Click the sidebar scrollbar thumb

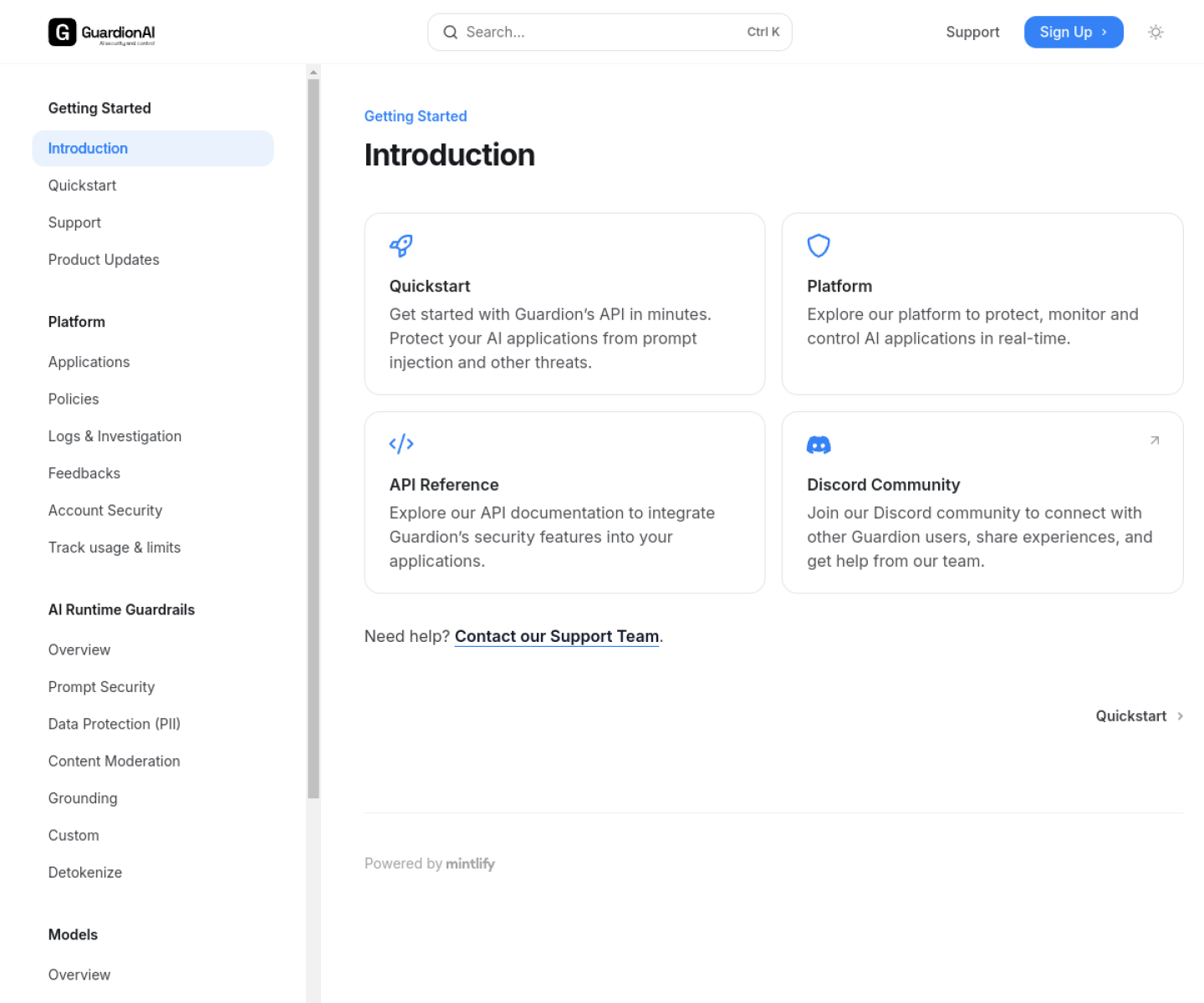[314, 439]
